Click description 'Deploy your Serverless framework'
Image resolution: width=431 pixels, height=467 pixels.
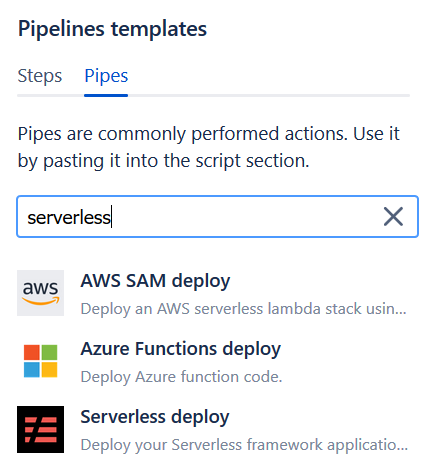coord(244,445)
